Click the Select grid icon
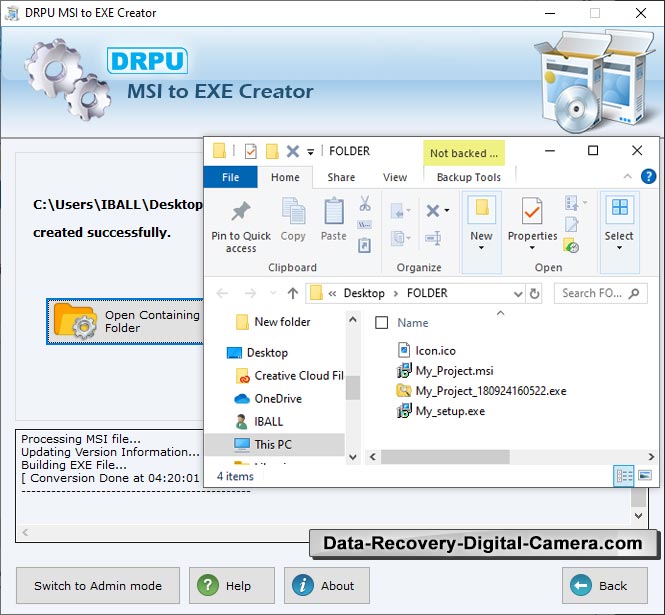Image resolution: width=665 pixels, height=615 pixels. 620,209
